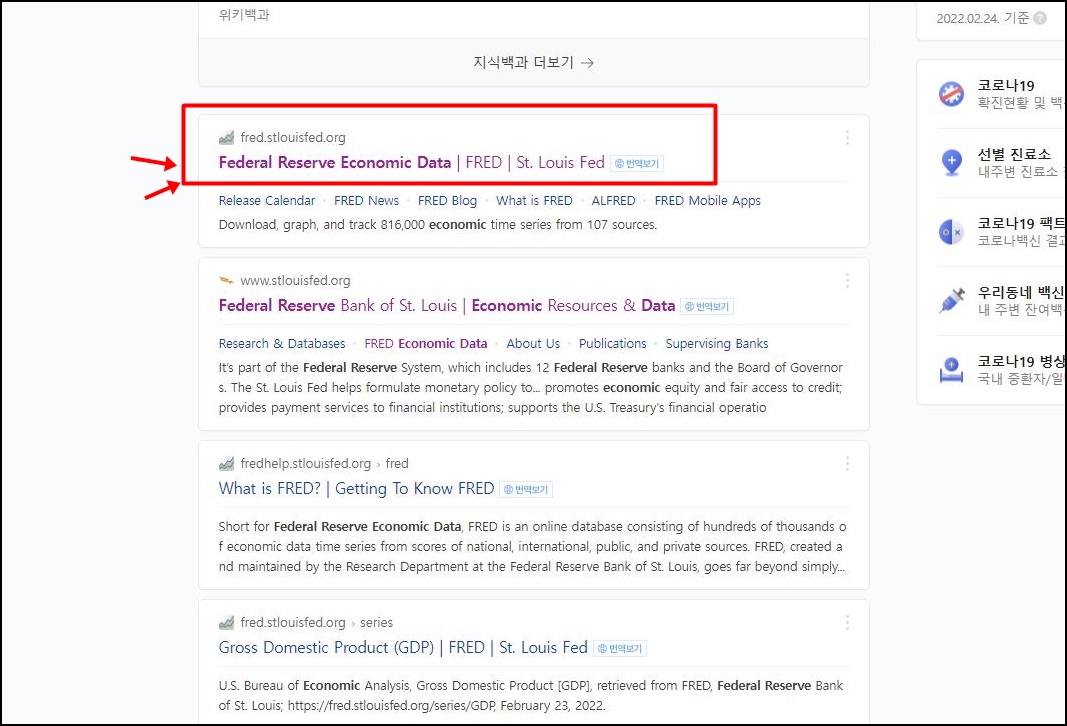Click the 우리동네 백신 syringe icon
This screenshot has width=1067, height=726.
(x=951, y=301)
